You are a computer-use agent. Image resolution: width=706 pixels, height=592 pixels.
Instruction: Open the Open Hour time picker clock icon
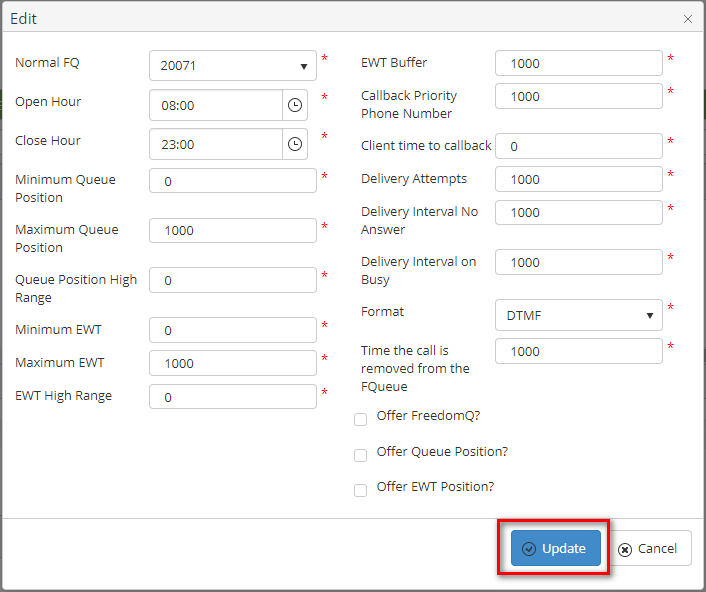tap(294, 105)
